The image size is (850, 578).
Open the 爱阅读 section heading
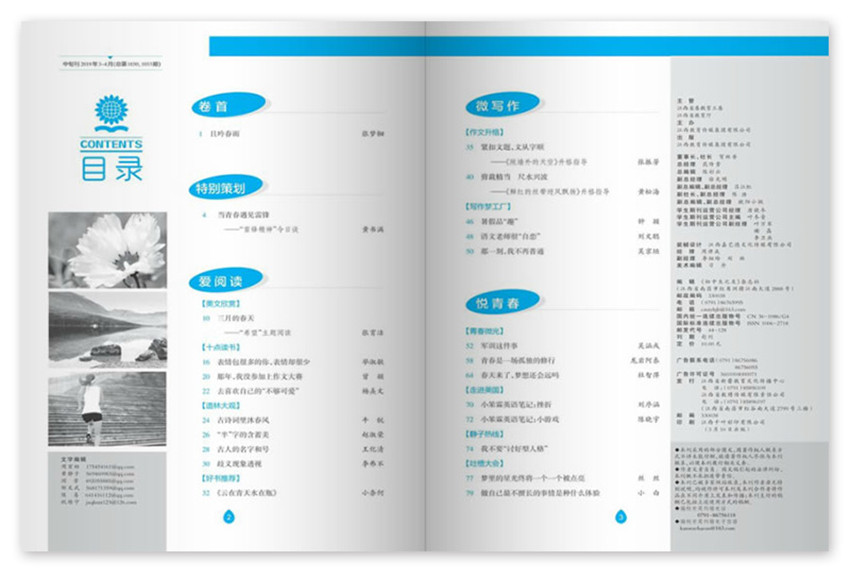tap(226, 279)
